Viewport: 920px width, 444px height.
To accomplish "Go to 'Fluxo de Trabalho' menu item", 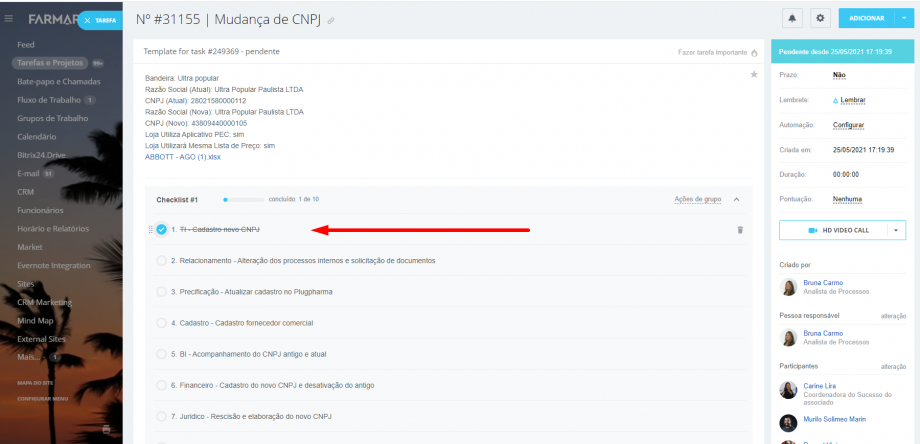I will coord(50,99).
